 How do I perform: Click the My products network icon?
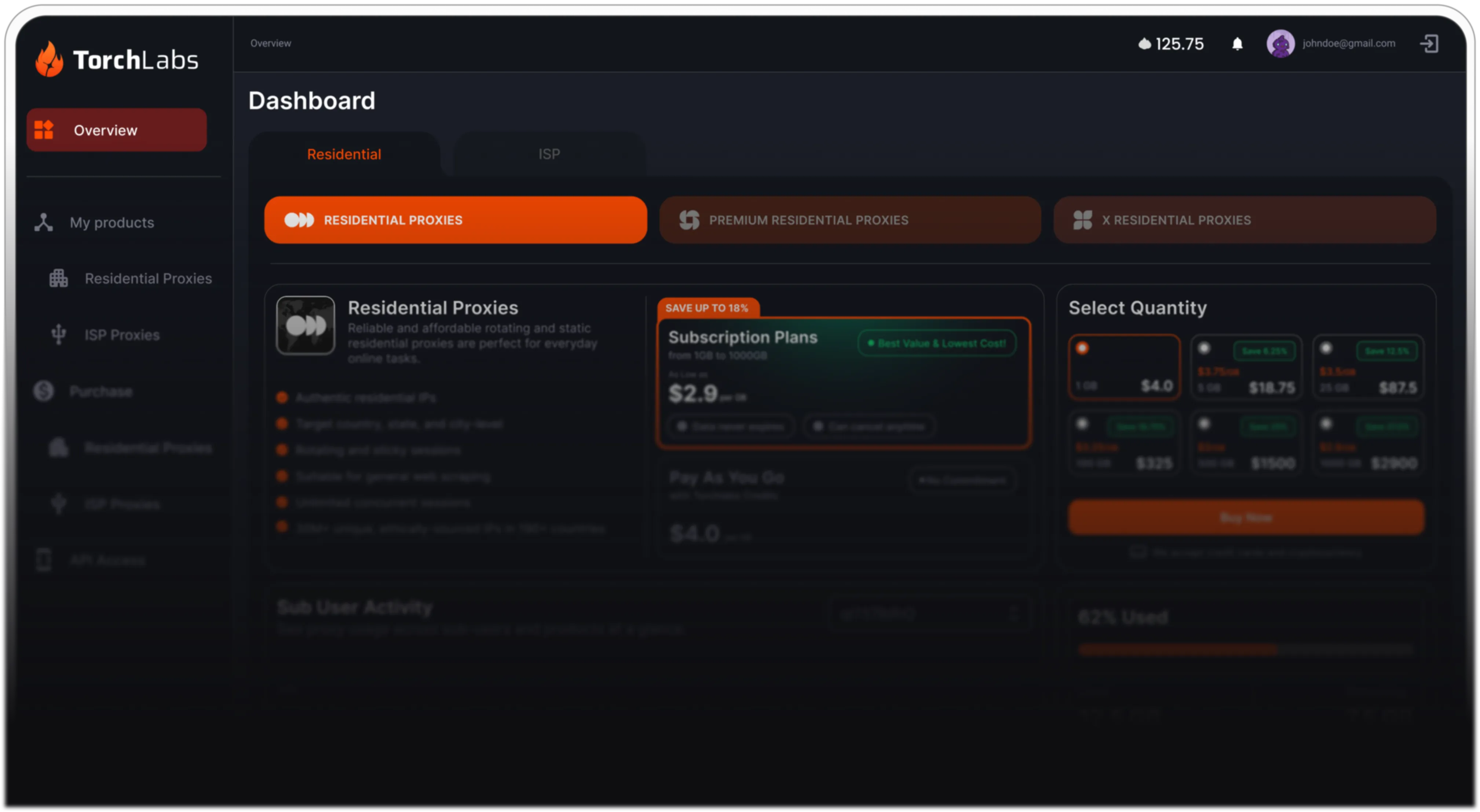[x=44, y=222]
